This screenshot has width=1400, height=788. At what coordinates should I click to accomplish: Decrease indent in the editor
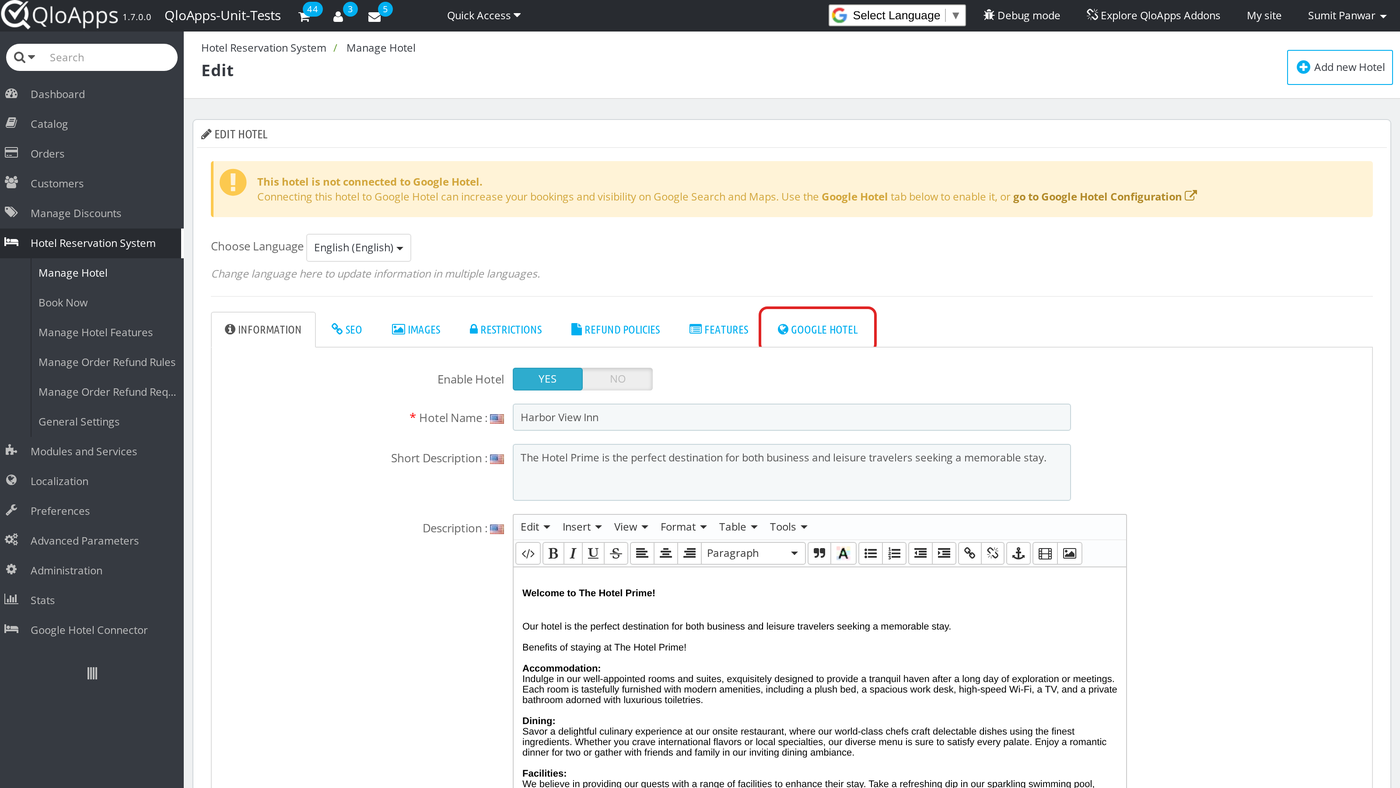coord(920,553)
